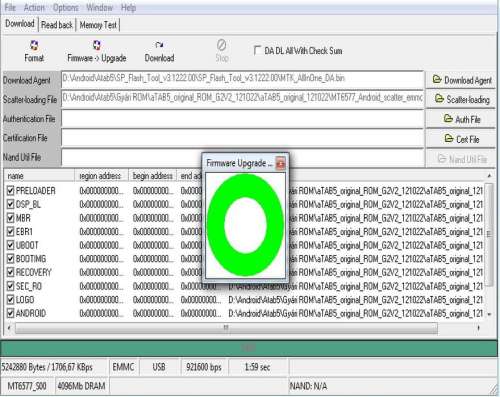500x397 pixels.
Task: Open the File menu
Action: tap(10, 7)
